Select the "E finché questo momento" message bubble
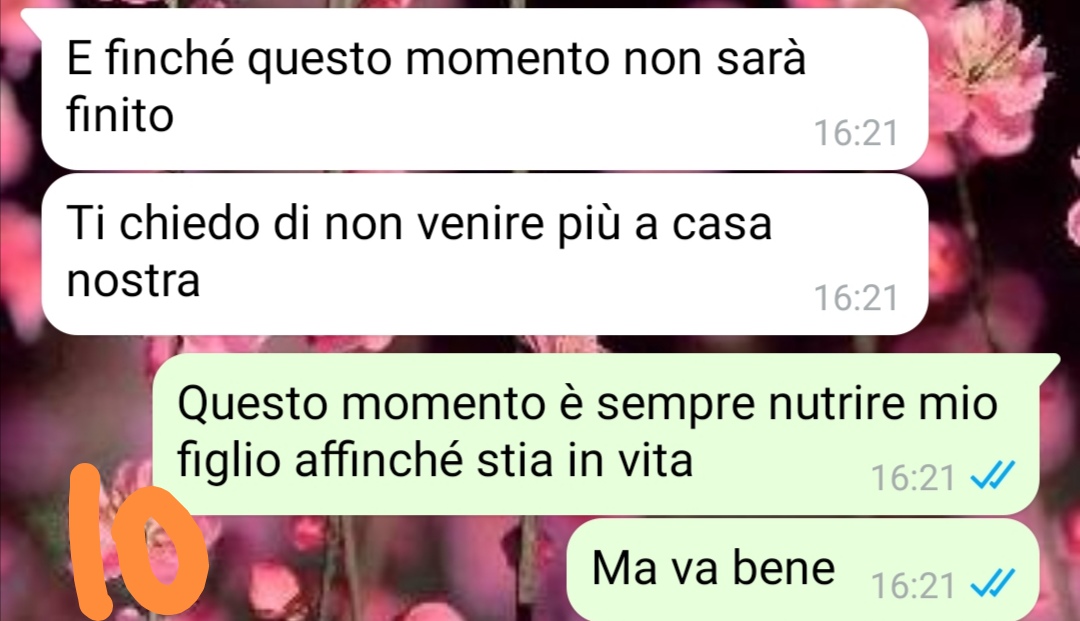The width and height of the screenshot is (1080, 621). 484,89
